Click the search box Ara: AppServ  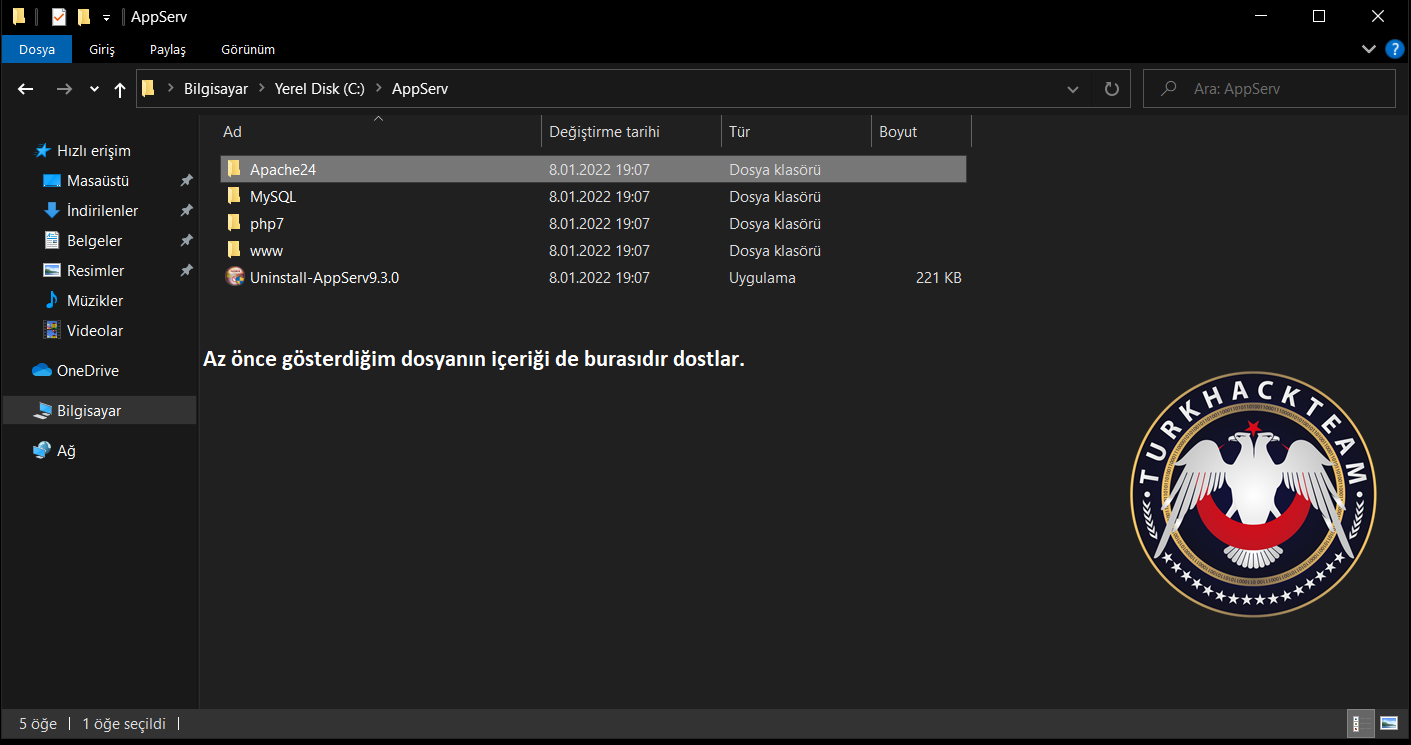pyautogui.click(x=1269, y=89)
